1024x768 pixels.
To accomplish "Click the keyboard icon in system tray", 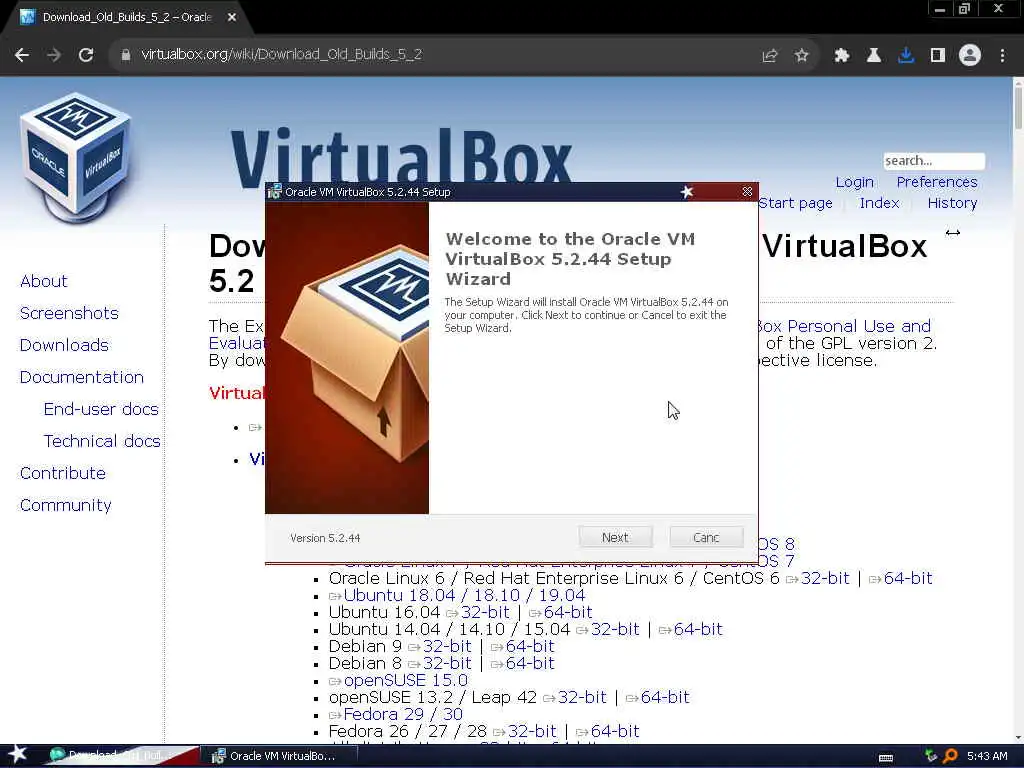I will (x=886, y=758).
